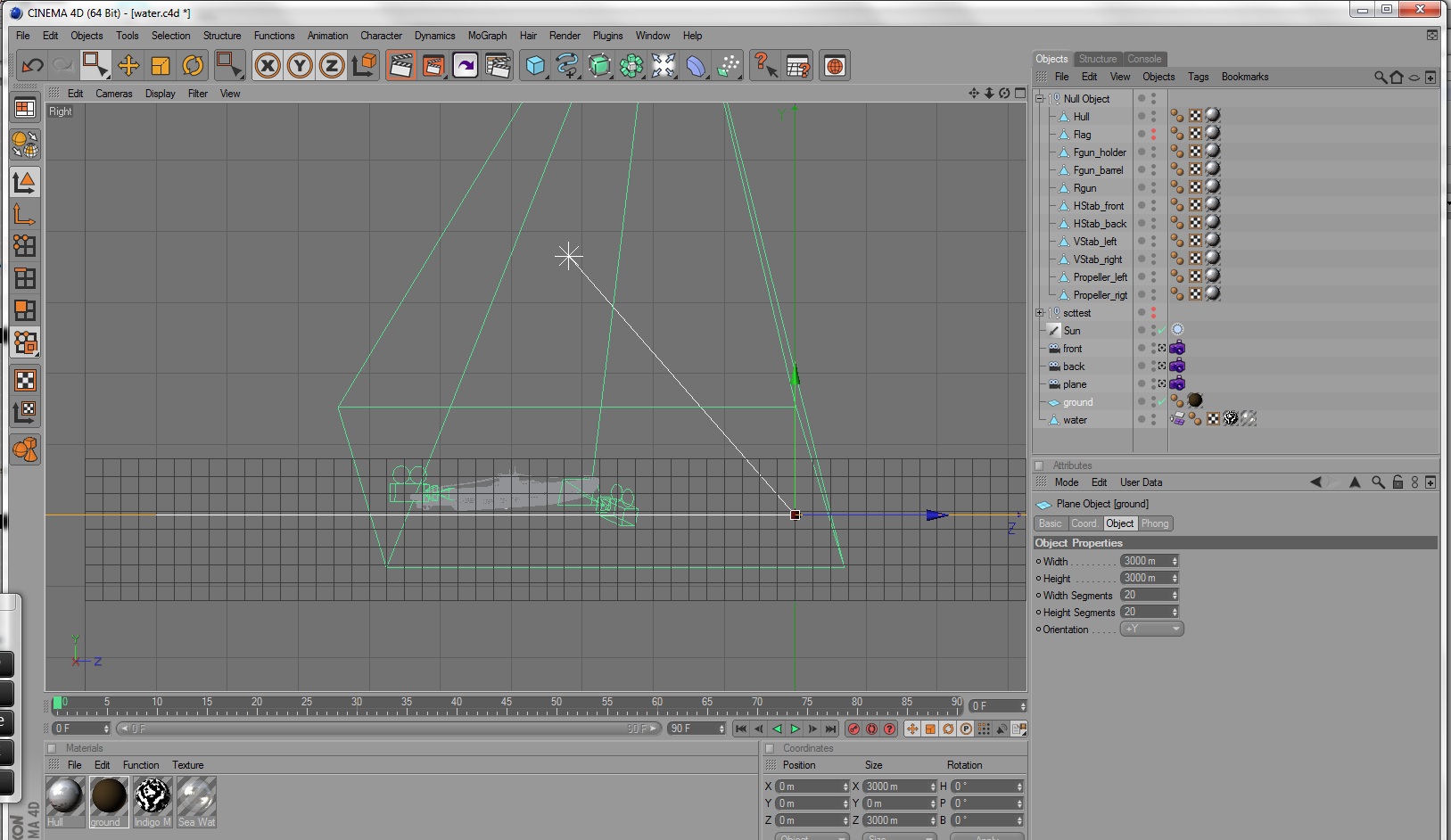Add a Cube primitive object
The height and width of the screenshot is (840, 1451).
[x=535, y=65]
